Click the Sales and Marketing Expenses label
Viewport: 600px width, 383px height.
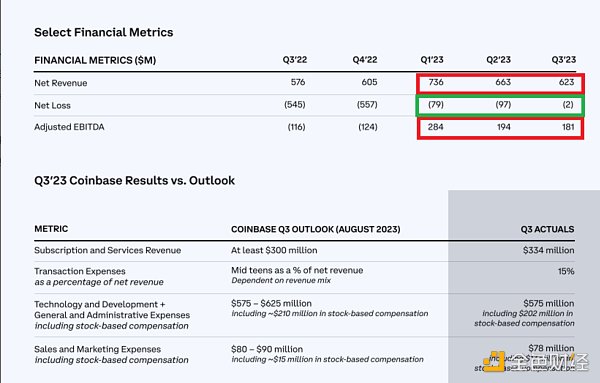point(97,349)
